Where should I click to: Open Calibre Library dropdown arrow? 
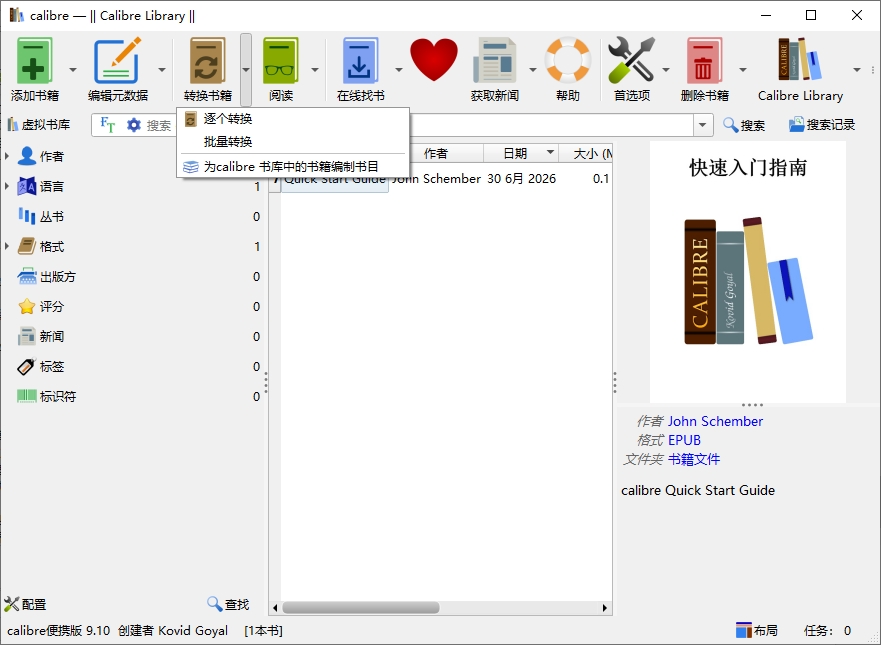point(857,70)
